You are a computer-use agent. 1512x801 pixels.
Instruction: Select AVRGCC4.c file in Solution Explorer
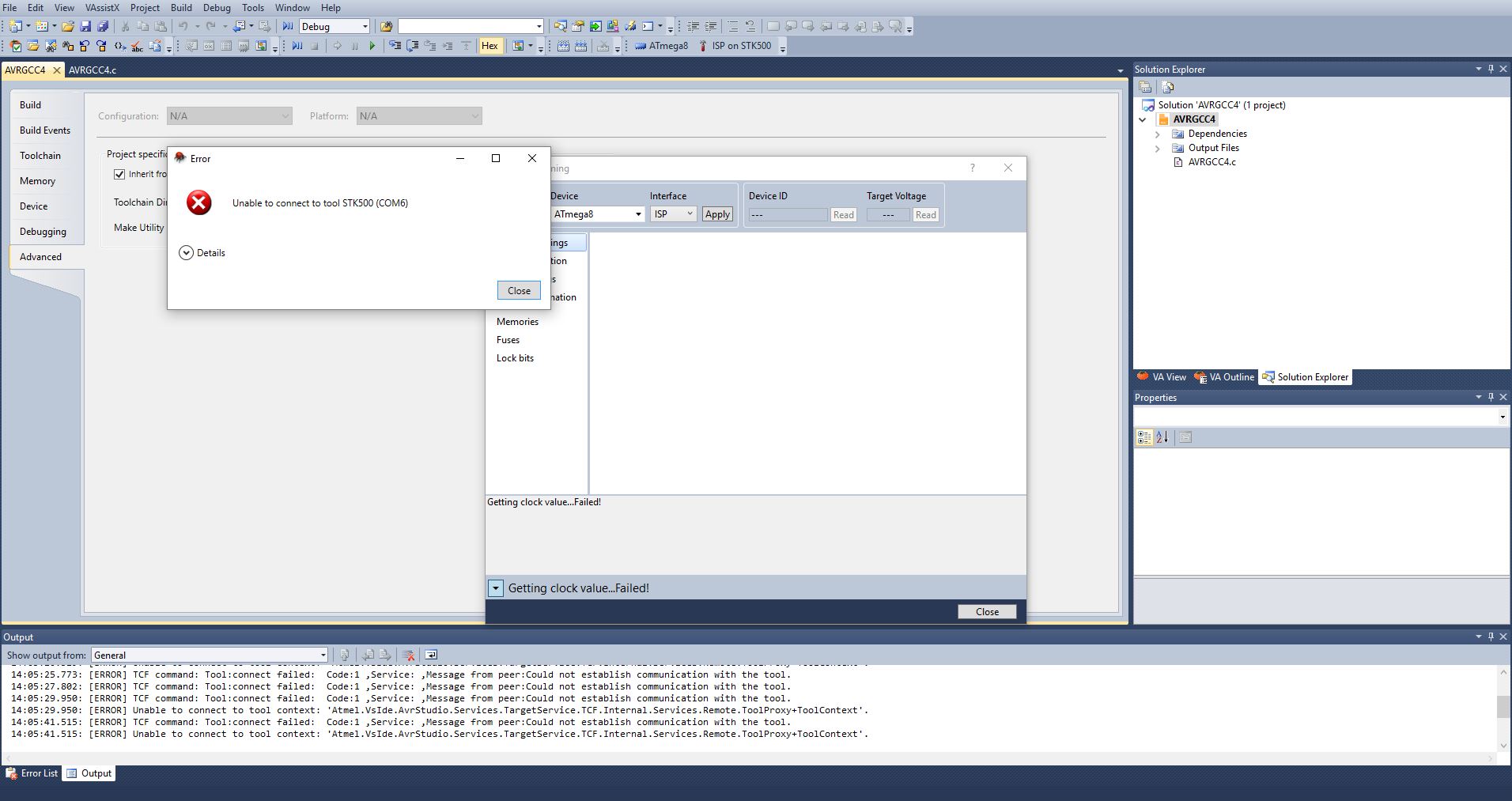pyautogui.click(x=1211, y=162)
